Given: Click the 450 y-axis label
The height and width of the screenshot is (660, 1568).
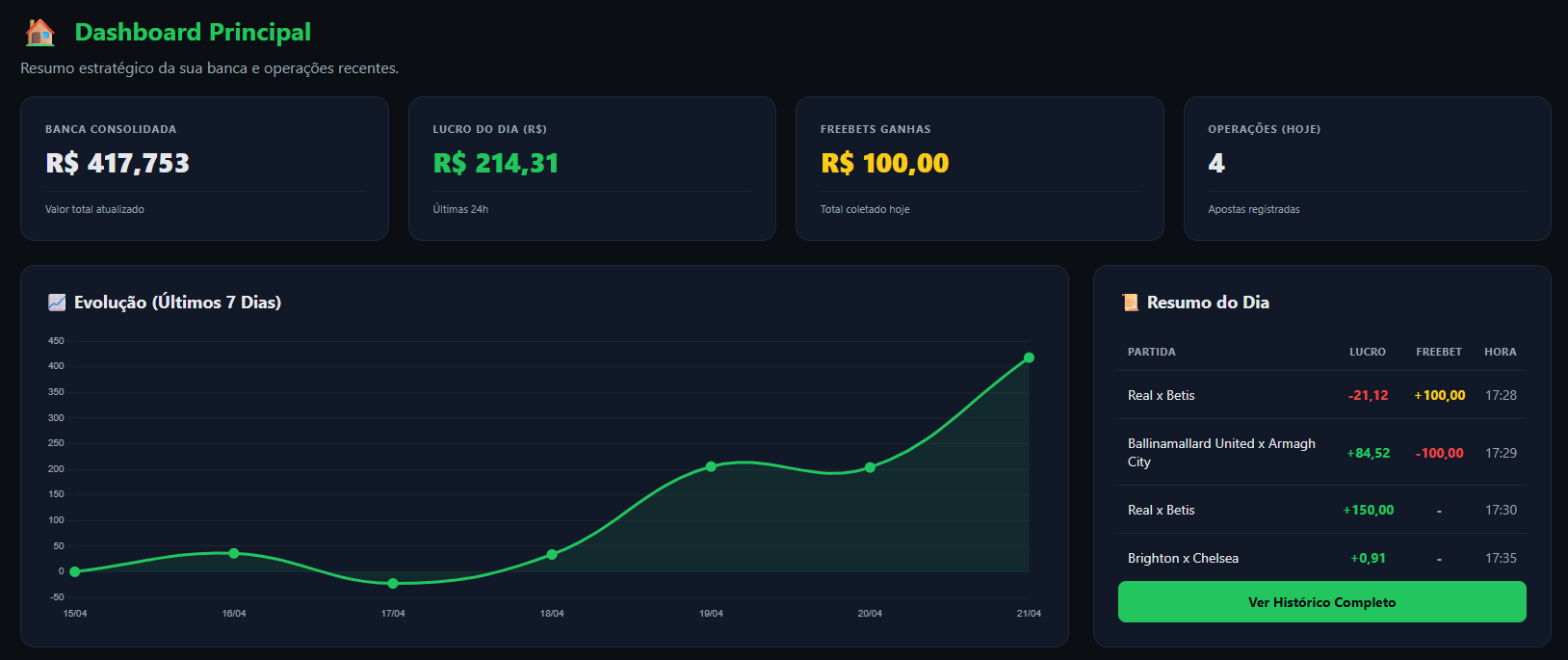Looking at the screenshot, I should pos(56,341).
